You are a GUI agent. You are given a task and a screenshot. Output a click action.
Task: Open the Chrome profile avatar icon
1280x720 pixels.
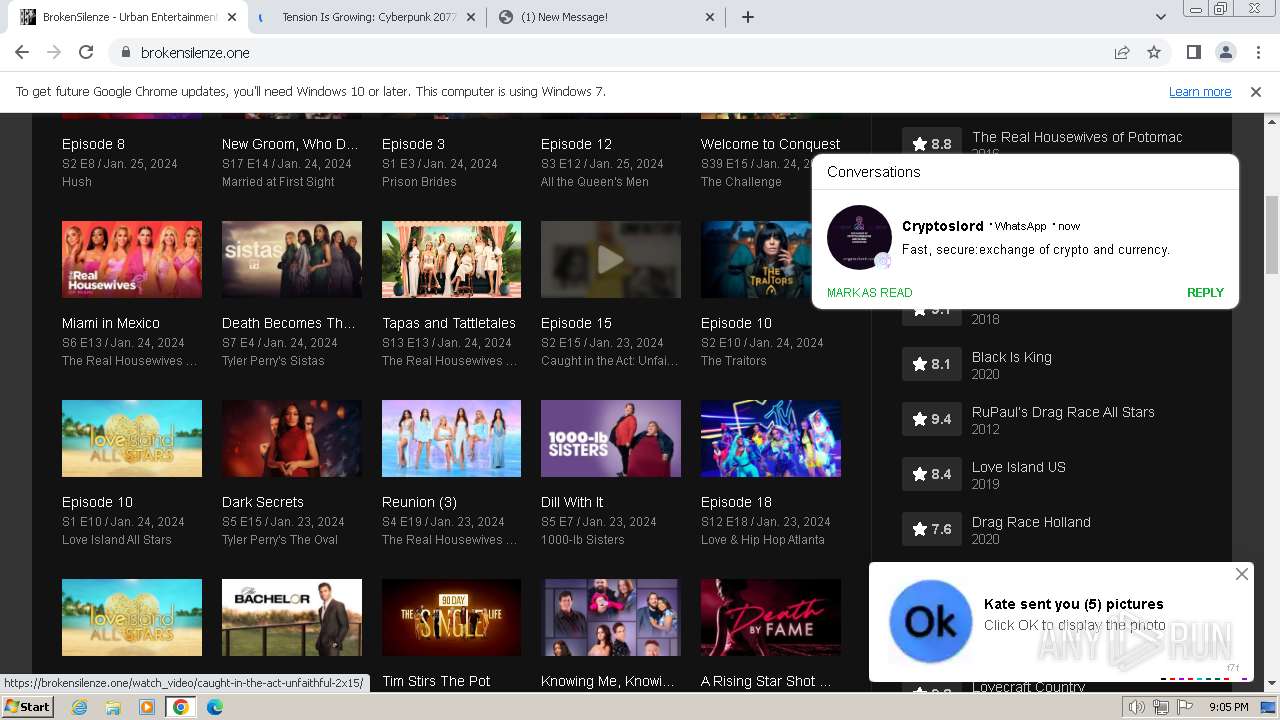[x=1225, y=52]
